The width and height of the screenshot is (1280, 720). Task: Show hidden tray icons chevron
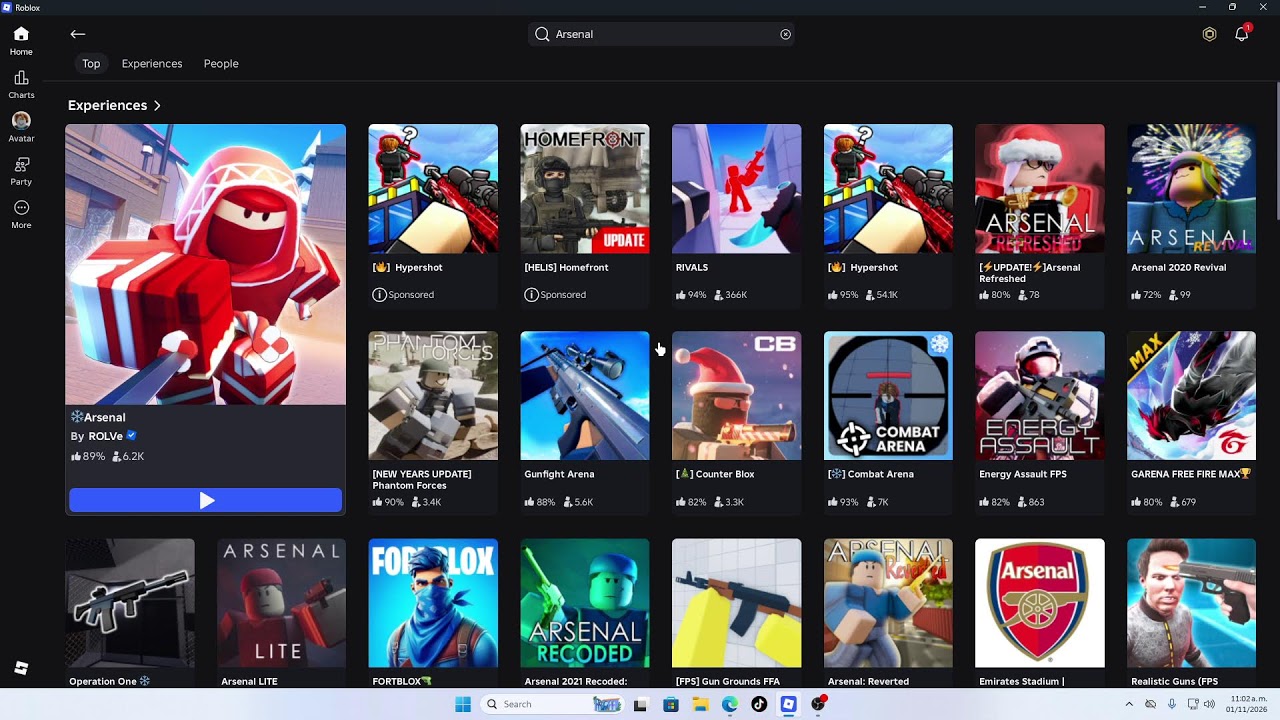[1130, 704]
